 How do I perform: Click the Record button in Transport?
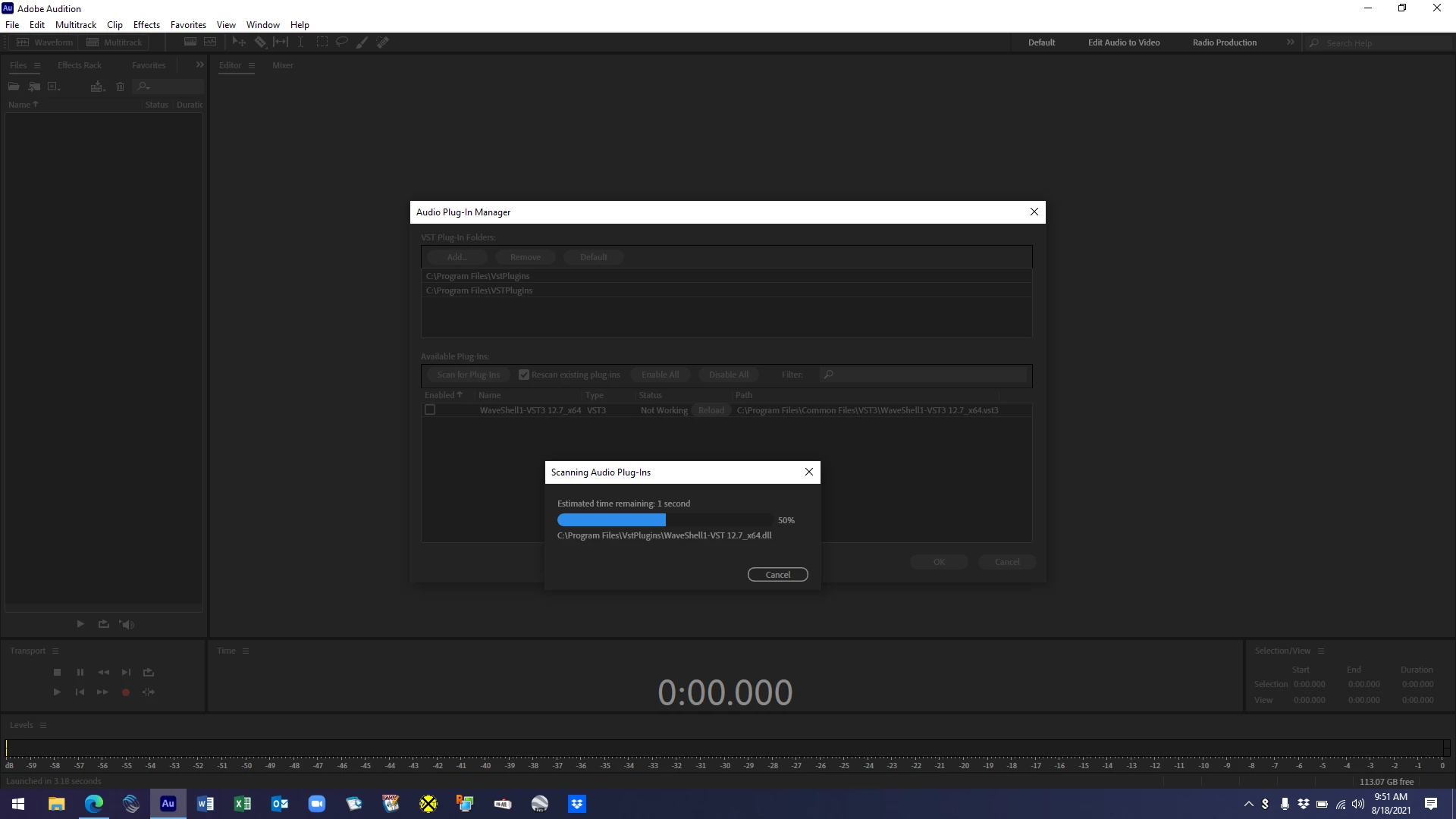click(126, 692)
